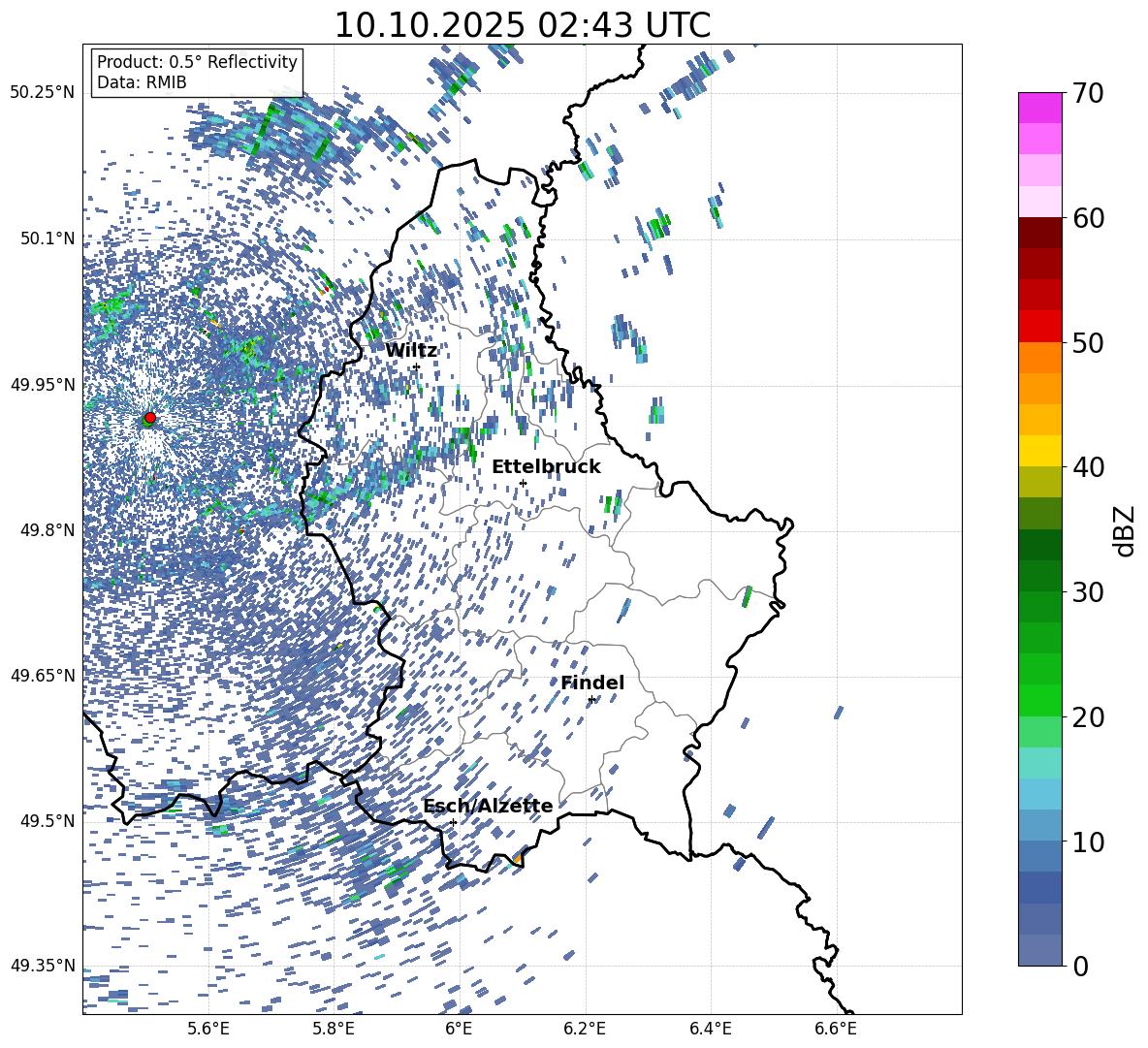Click the 70 tick label on colorbar

coord(1087,93)
